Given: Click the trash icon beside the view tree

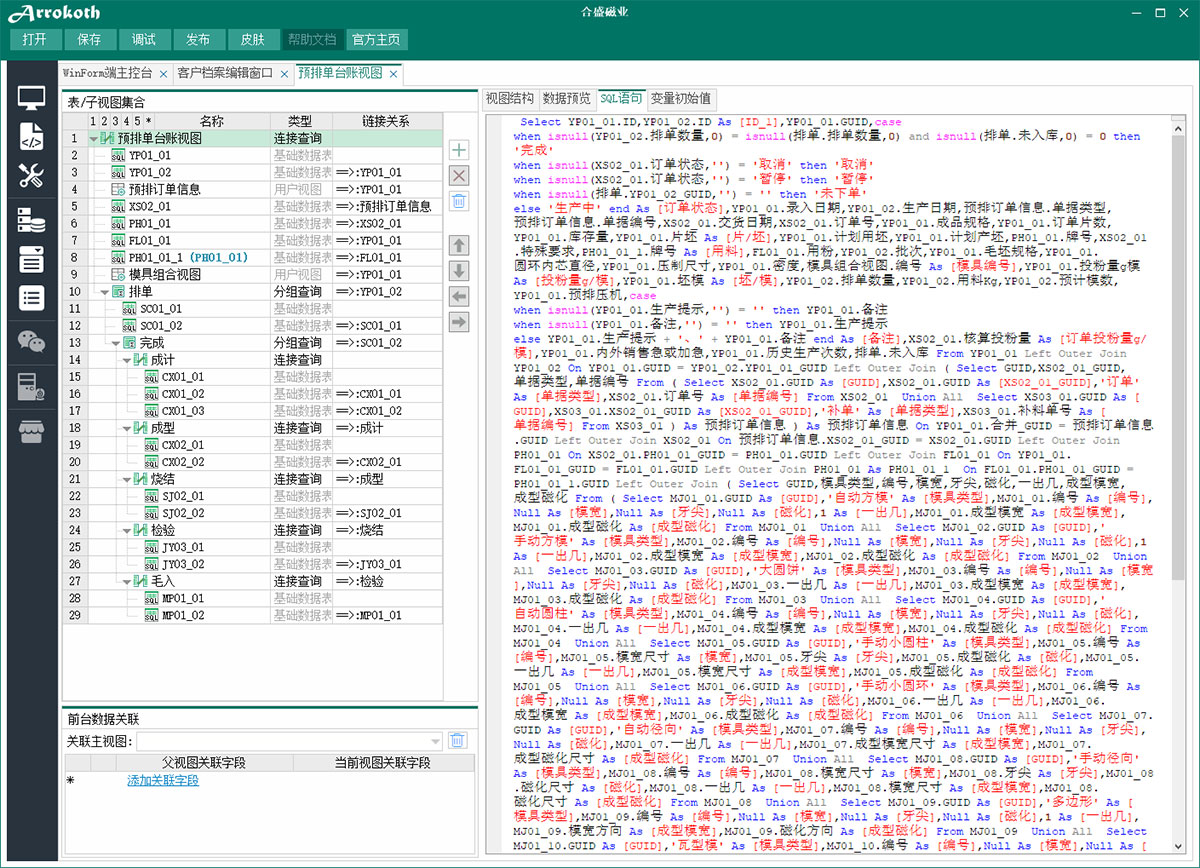Looking at the screenshot, I should [x=459, y=201].
